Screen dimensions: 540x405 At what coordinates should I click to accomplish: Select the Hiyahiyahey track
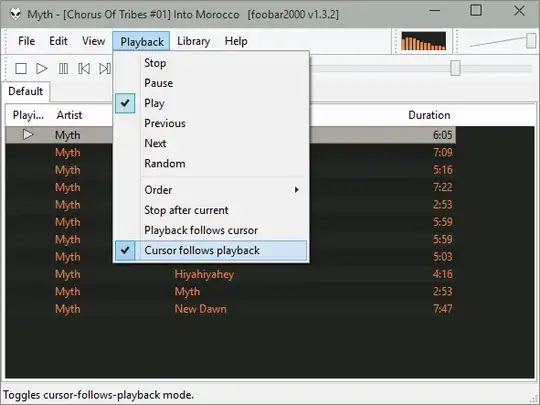point(231,274)
